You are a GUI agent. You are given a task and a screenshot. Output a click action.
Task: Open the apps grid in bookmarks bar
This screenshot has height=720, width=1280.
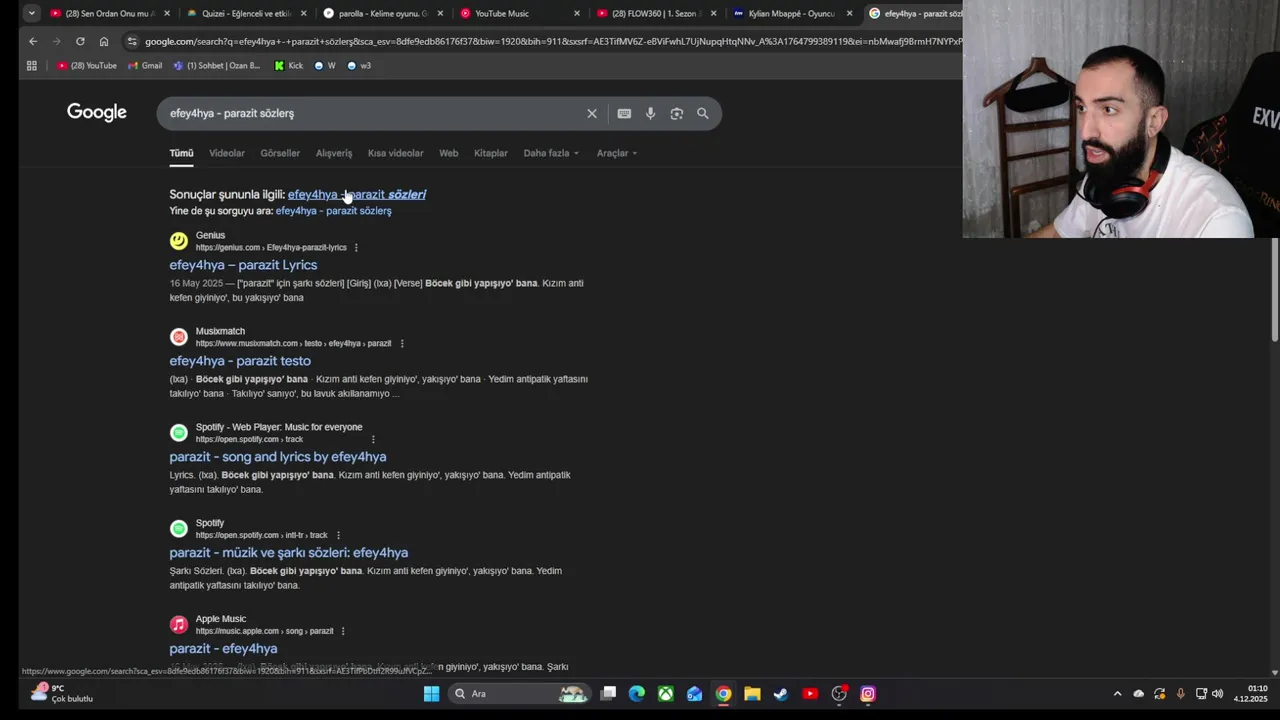(32, 65)
